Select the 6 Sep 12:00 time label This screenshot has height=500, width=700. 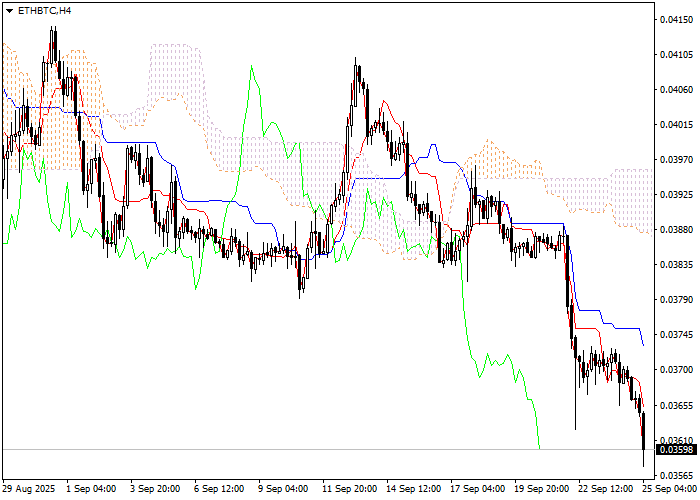coord(218,489)
